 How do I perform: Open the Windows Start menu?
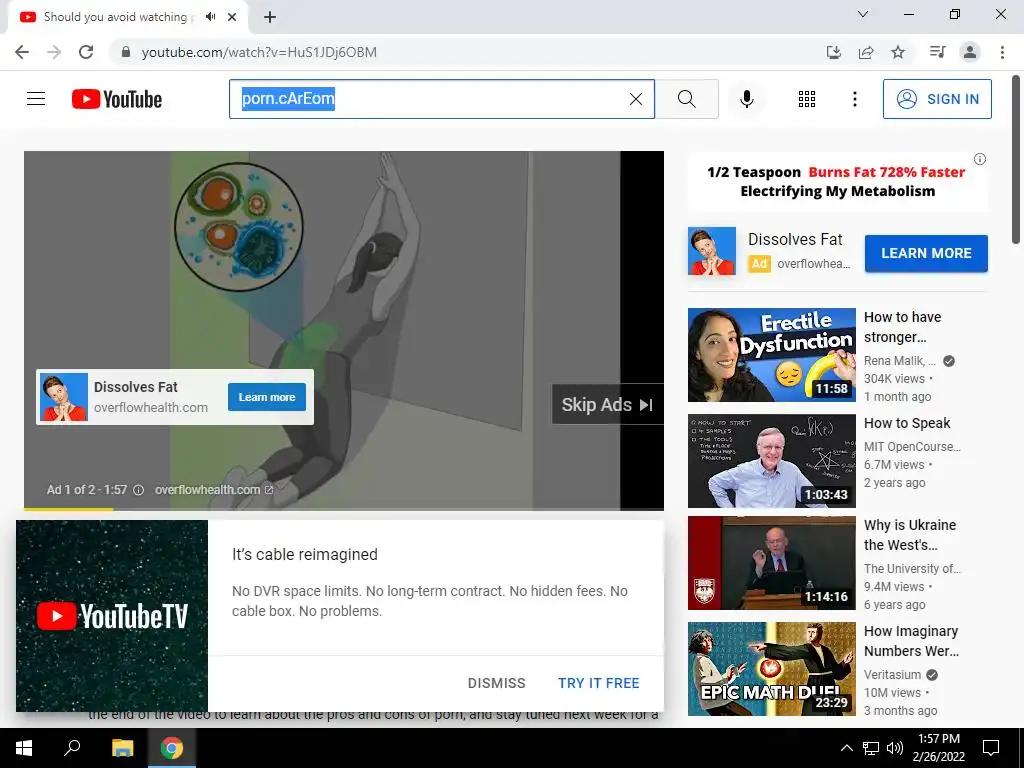click(24, 748)
